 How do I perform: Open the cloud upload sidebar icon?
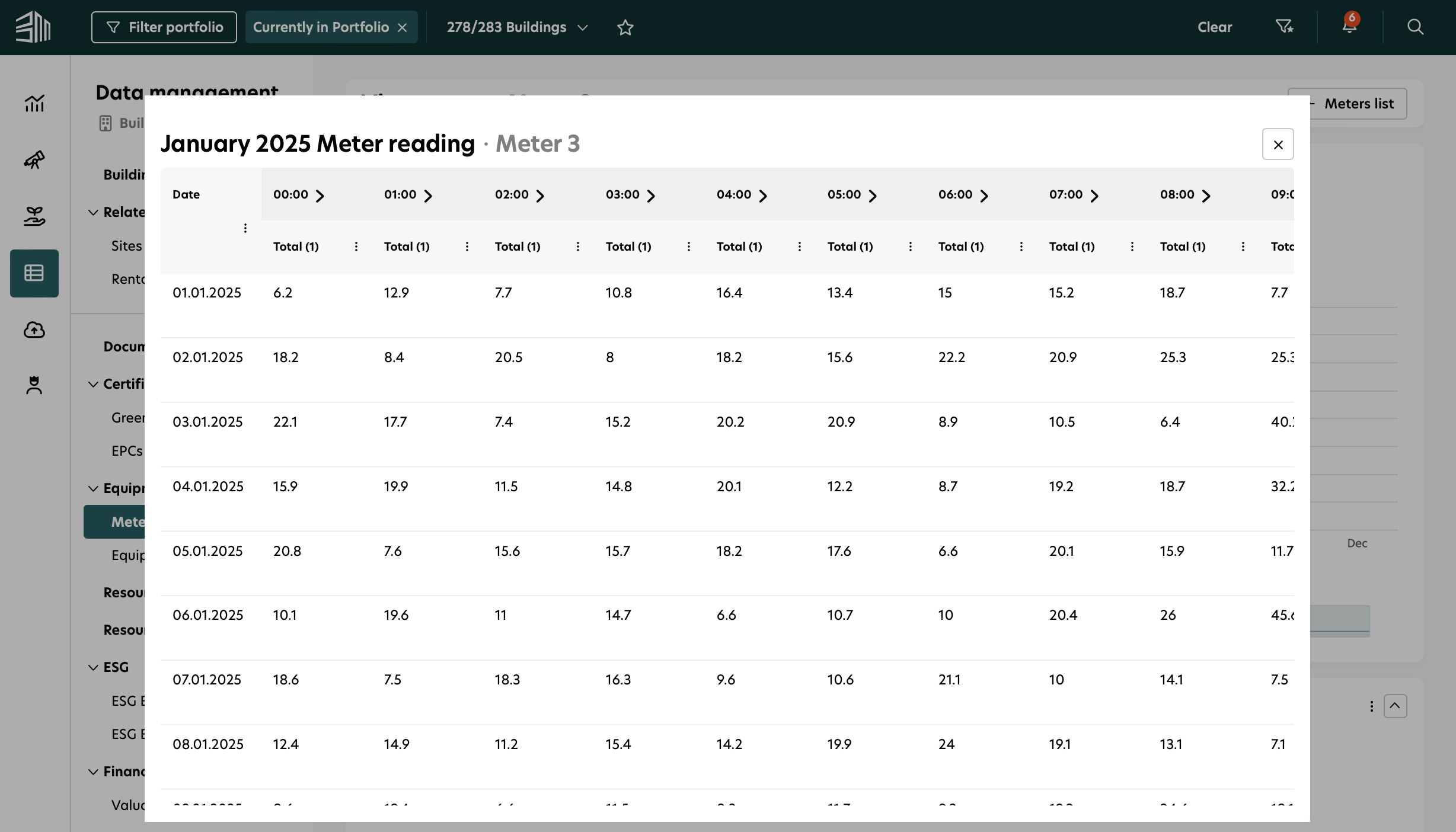click(x=34, y=329)
